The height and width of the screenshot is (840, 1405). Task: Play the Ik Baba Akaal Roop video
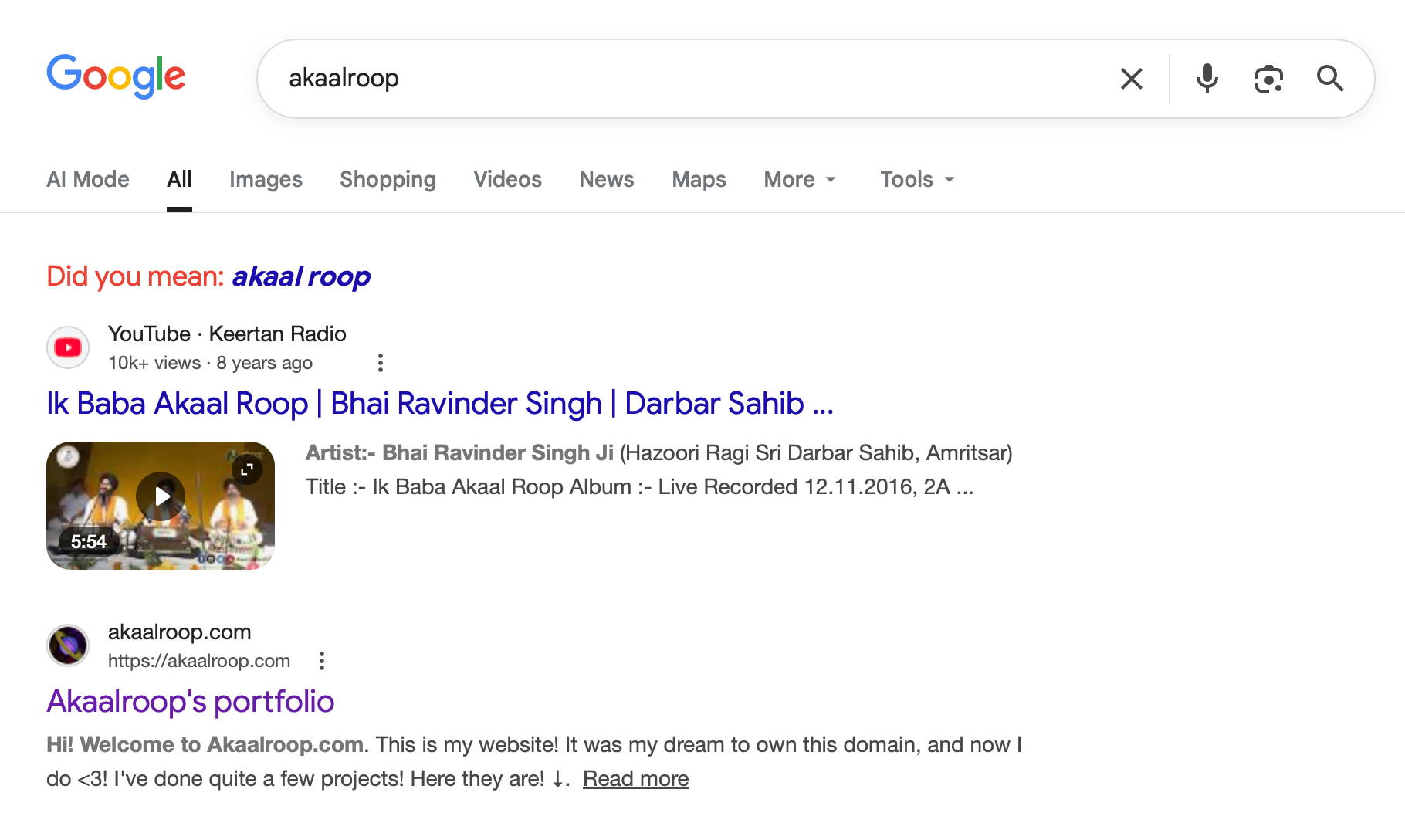pos(161,496)
